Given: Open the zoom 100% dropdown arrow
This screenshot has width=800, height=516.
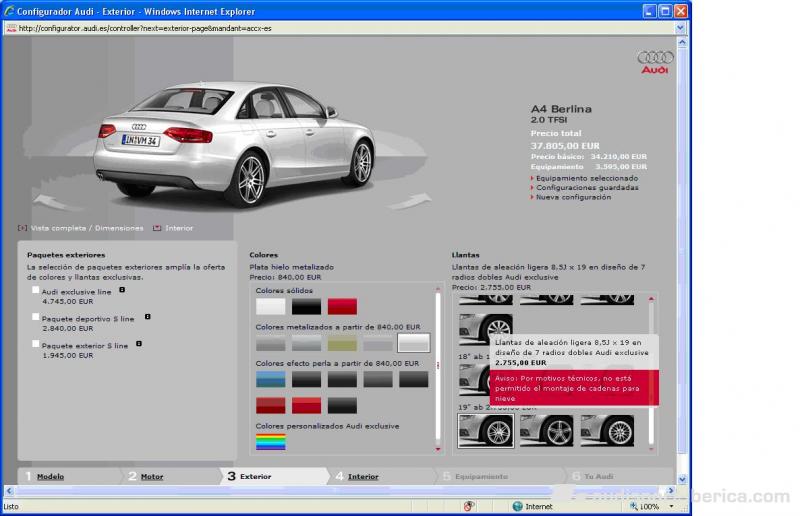Looking at the screenshot, I should (671, 506).
